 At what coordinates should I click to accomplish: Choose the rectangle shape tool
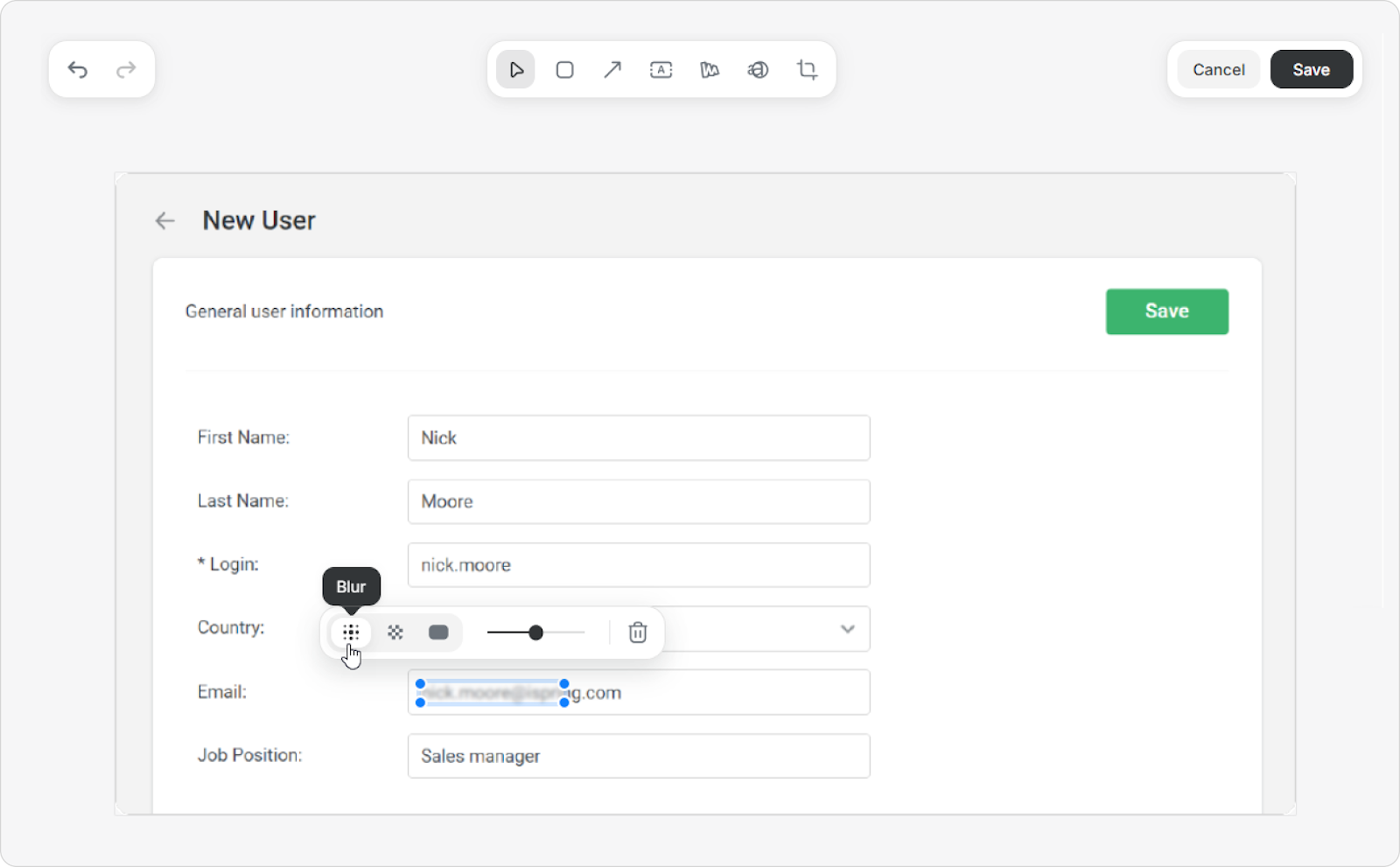(564, 70)
